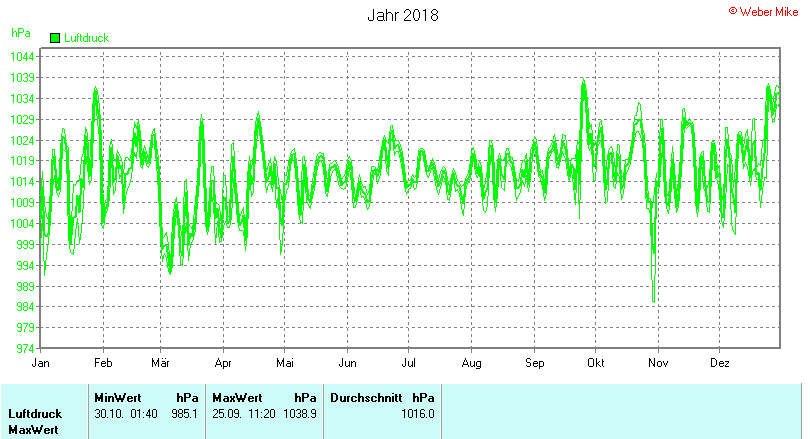Viewport: 810px width, 439px height.
Task: Click the average value 1016.0 cell
Action: (x=418, y=413)
